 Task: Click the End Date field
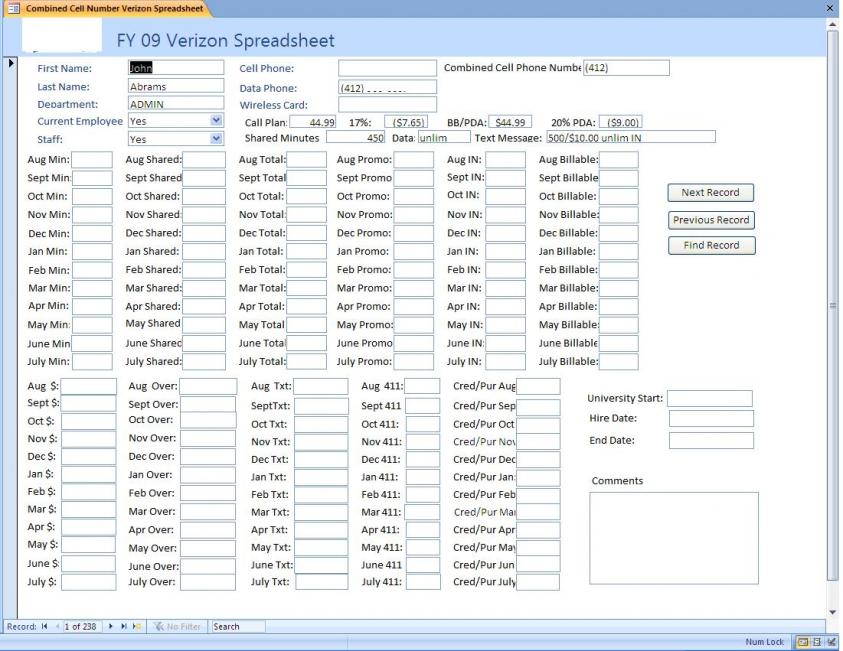[x=711, y=440]
